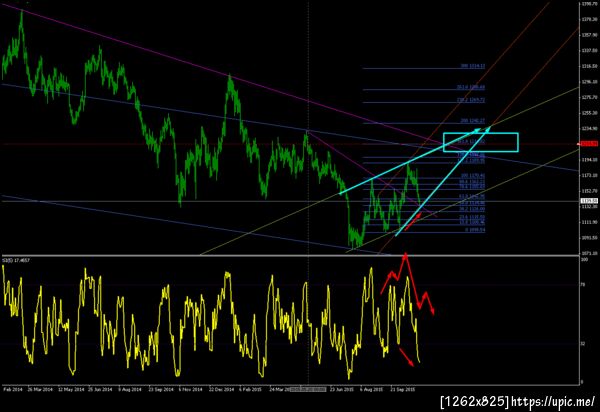Click the 1194.10 price axis label

tap(590, 160)
